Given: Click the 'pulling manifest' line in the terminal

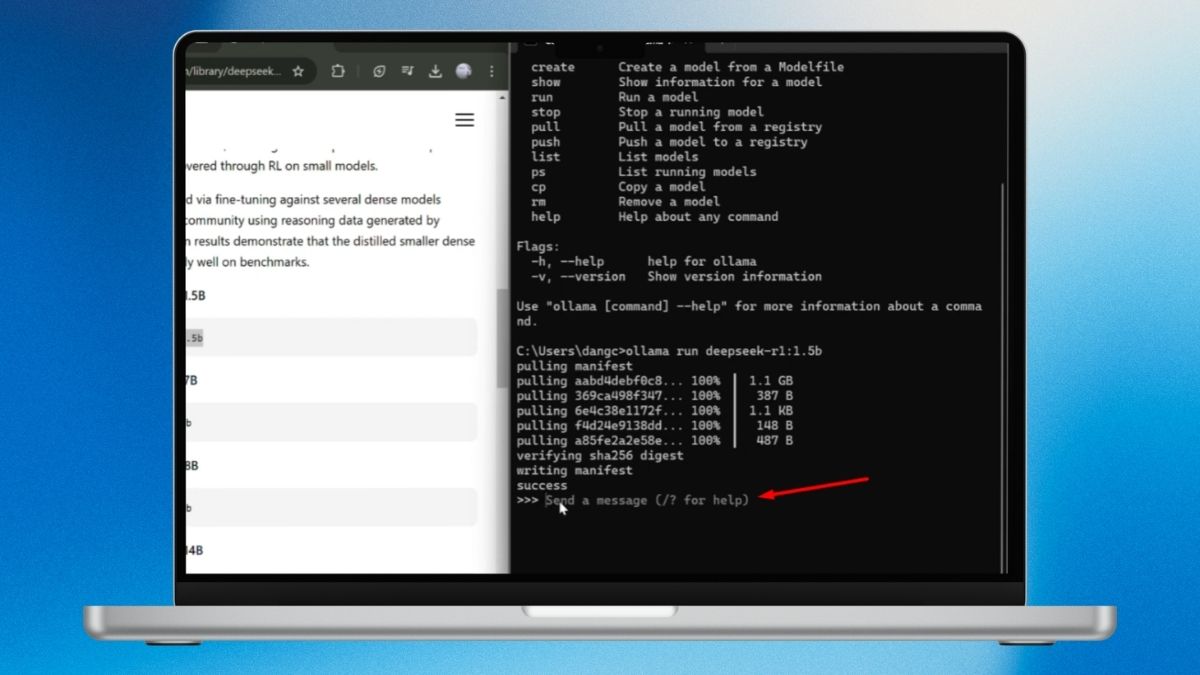Looking at the screenshot, I should (574, 366).
